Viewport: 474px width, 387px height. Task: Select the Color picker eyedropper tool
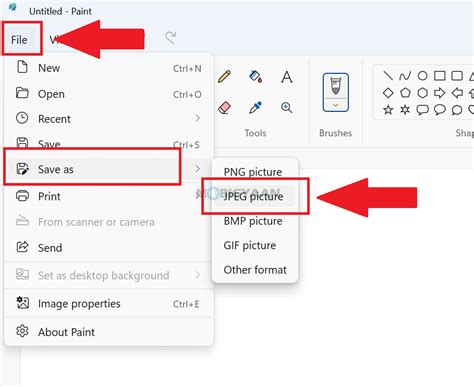pyautogui.click(x=255, y=108)
